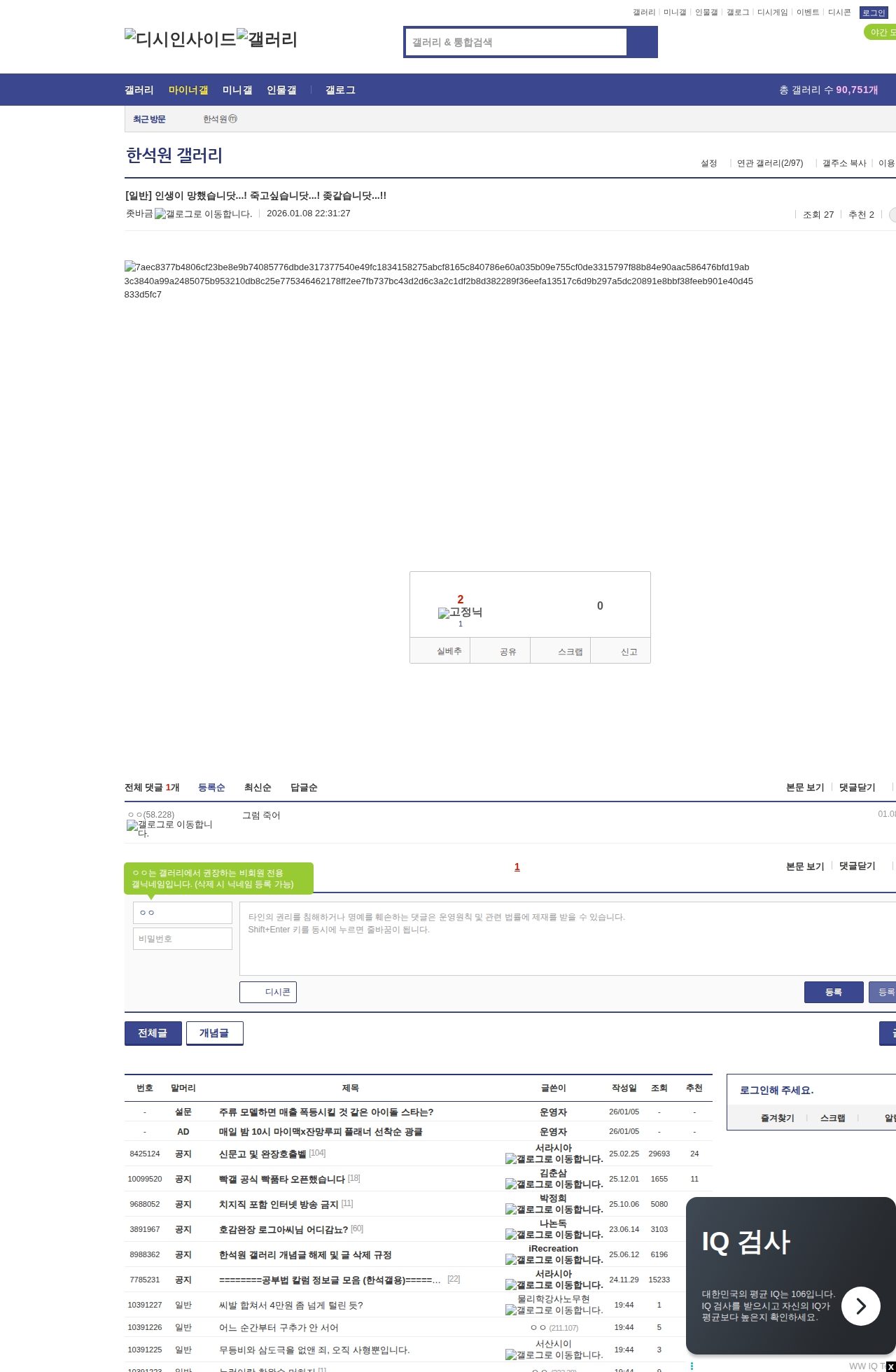Open the 인물갤 navigation item

(x=281, y=90)
